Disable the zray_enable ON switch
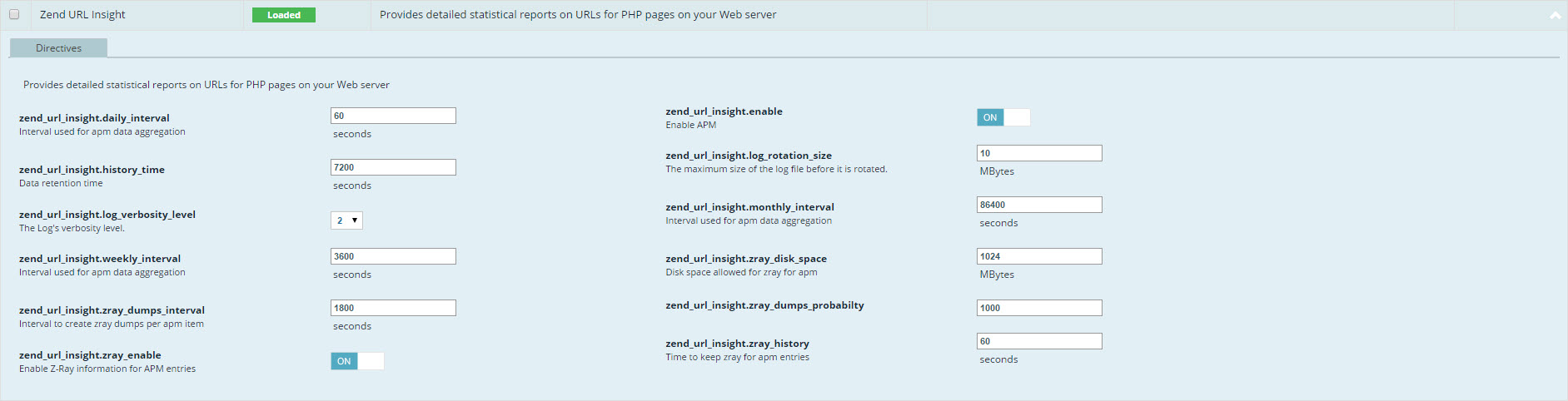1568x401 pixels. tap(356, 361)
